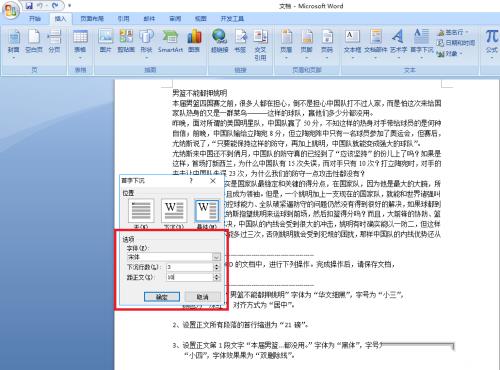Expand the Customize Quick Access Toolbar arrow
Screen dimensions: 500x370
(x=69, y=6)
